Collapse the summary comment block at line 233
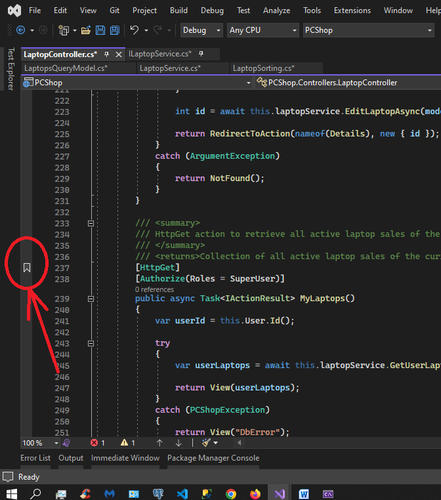This screenshot has height=500, width=441. [91, 223]
